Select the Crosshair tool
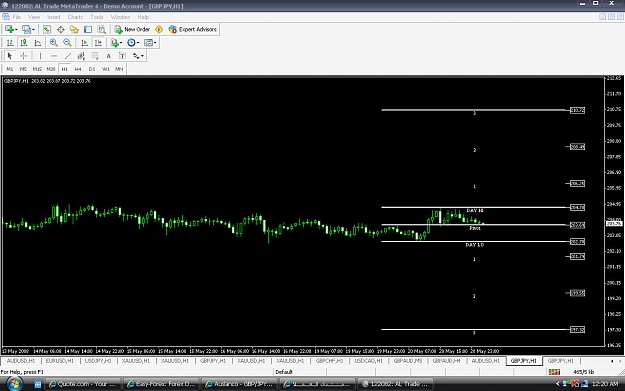This screenshot has width=625, height=391. pos(24,56)
